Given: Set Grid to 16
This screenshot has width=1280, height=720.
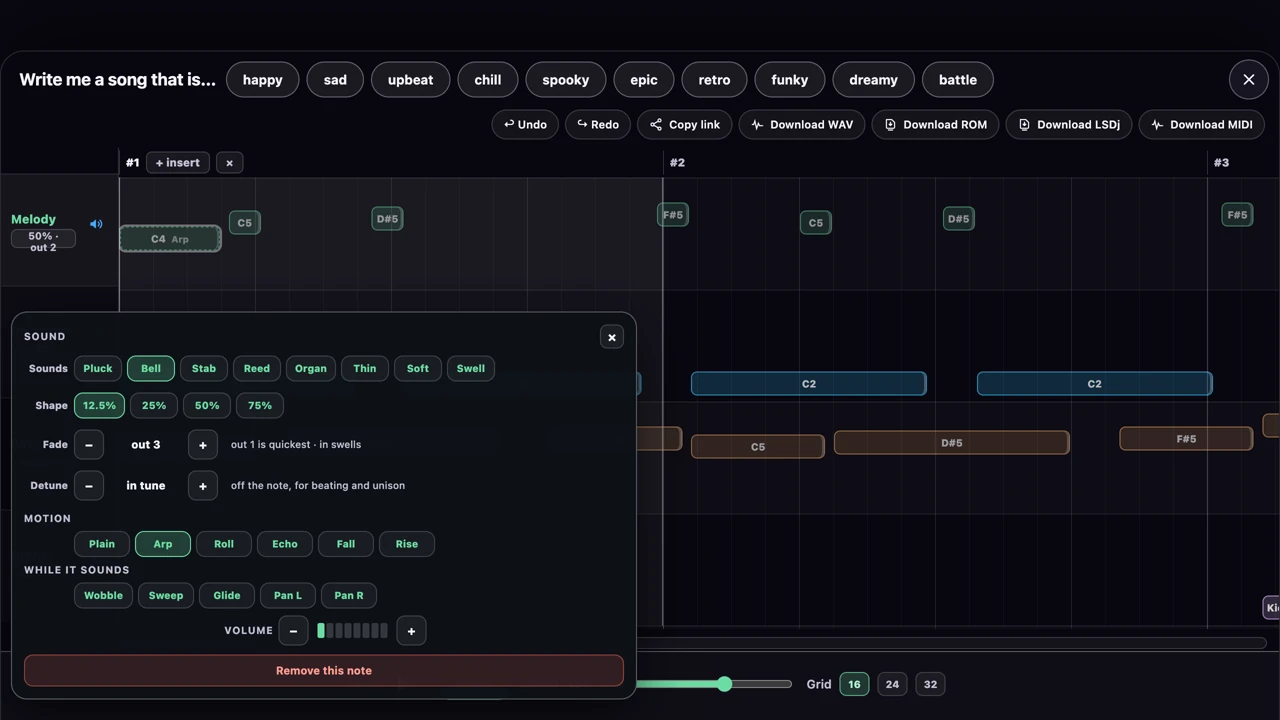Looking at the screenshot, I should click(854, 685).
